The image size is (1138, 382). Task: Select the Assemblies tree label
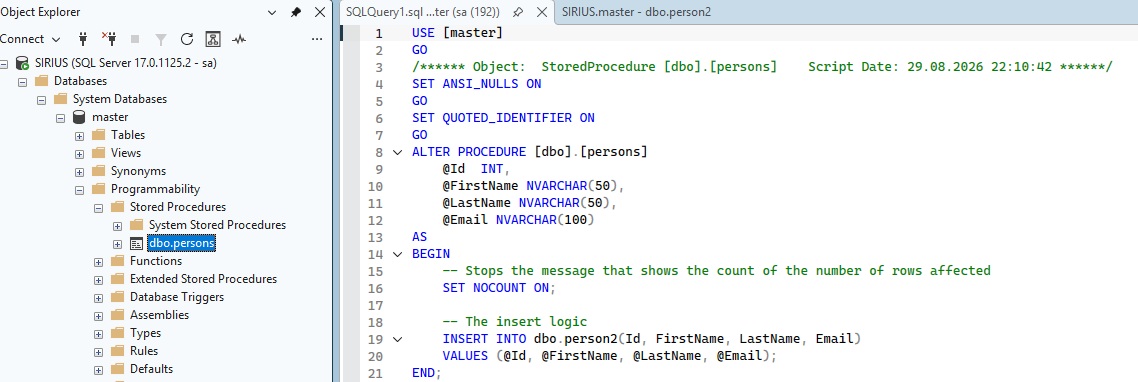click(159, 314)
